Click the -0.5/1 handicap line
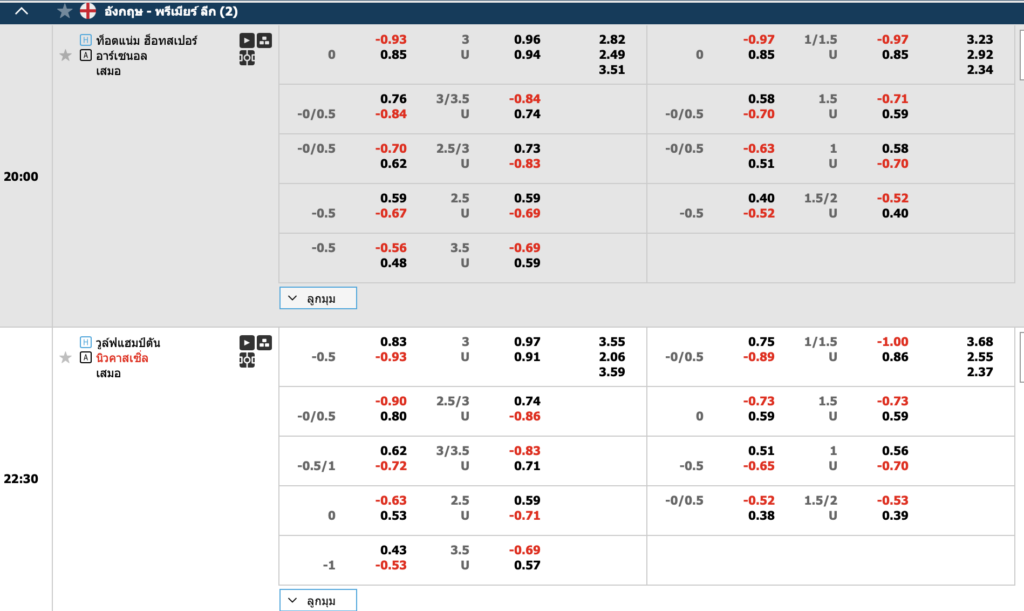Image resolution: width=1024 pixels, height=611 pixels. click(316, 466)
